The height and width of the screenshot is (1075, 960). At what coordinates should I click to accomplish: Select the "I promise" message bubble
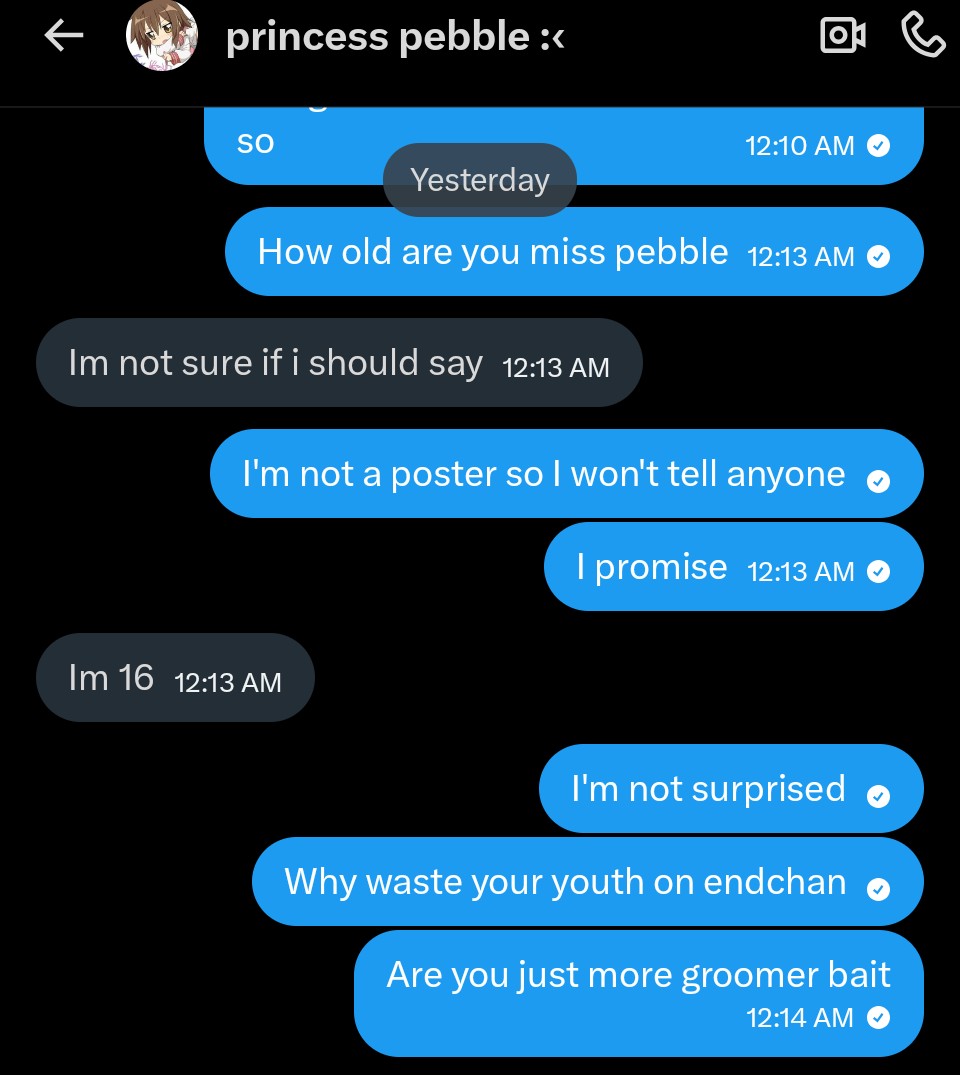pos(652,567)
